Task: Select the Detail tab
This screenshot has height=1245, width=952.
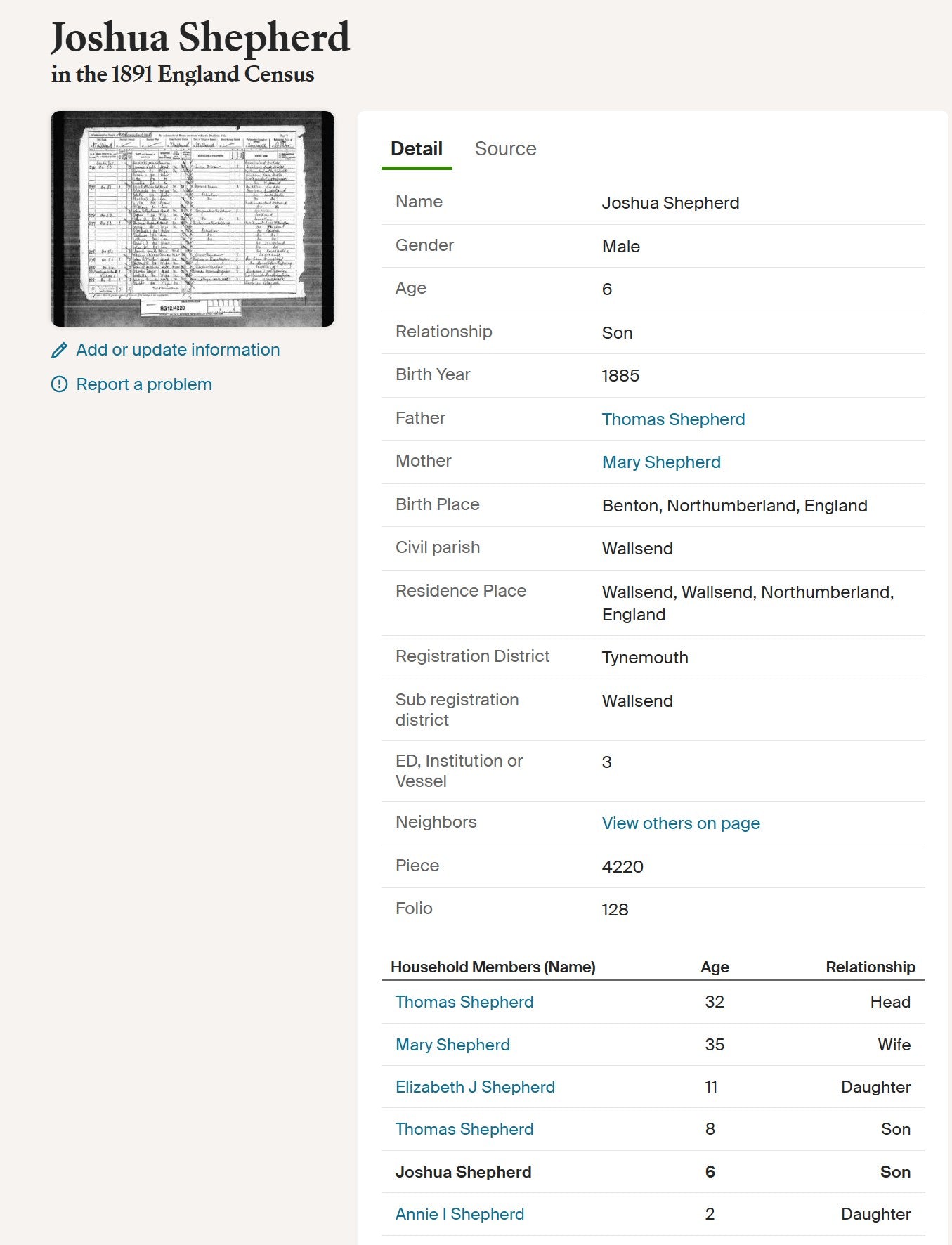Action: point(416,149)
